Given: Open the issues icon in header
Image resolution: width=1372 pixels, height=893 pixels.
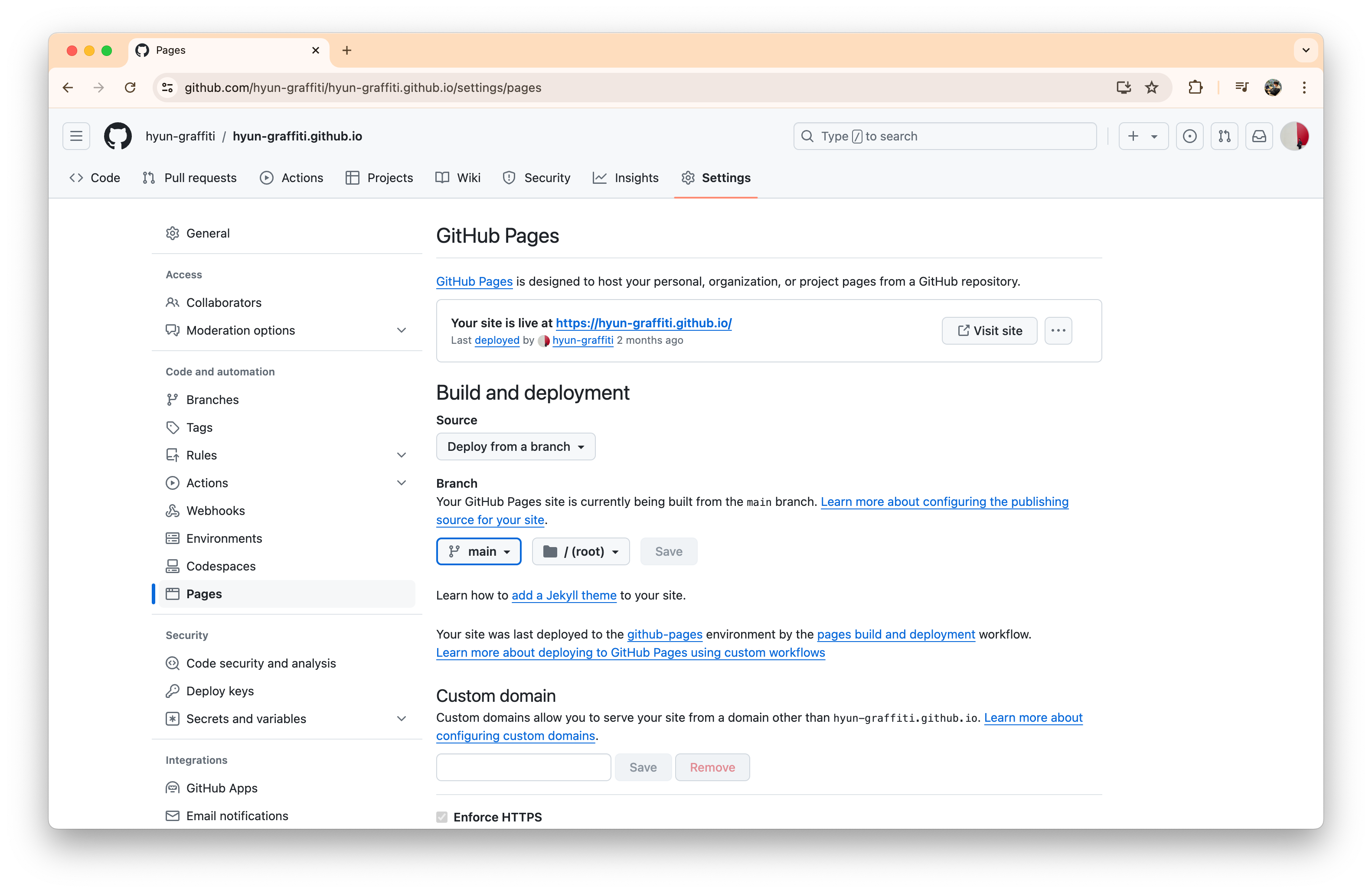Looking at the screenshot, I should click(x=1189, y=136).
